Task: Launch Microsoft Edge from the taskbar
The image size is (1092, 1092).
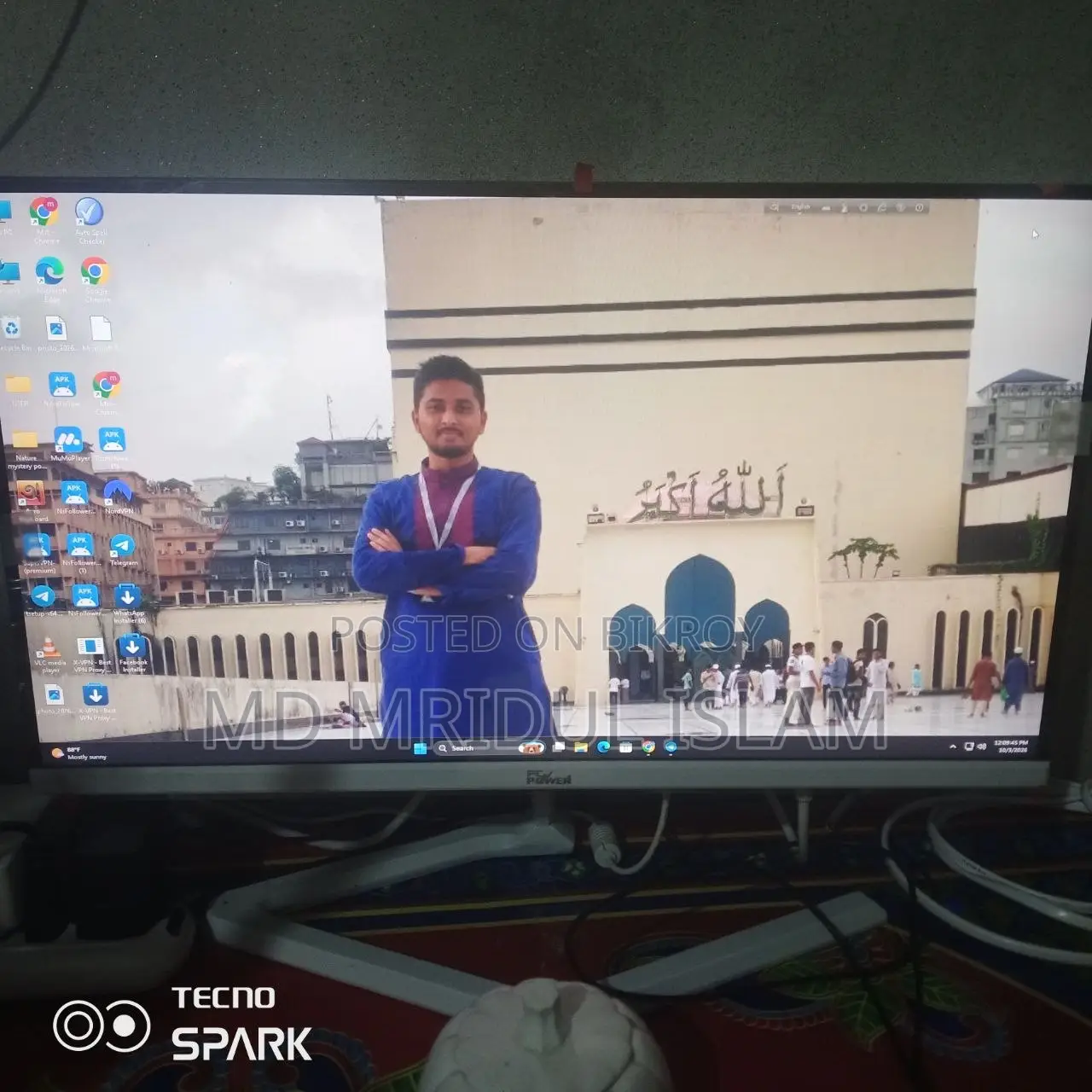Action: (603, 747)
